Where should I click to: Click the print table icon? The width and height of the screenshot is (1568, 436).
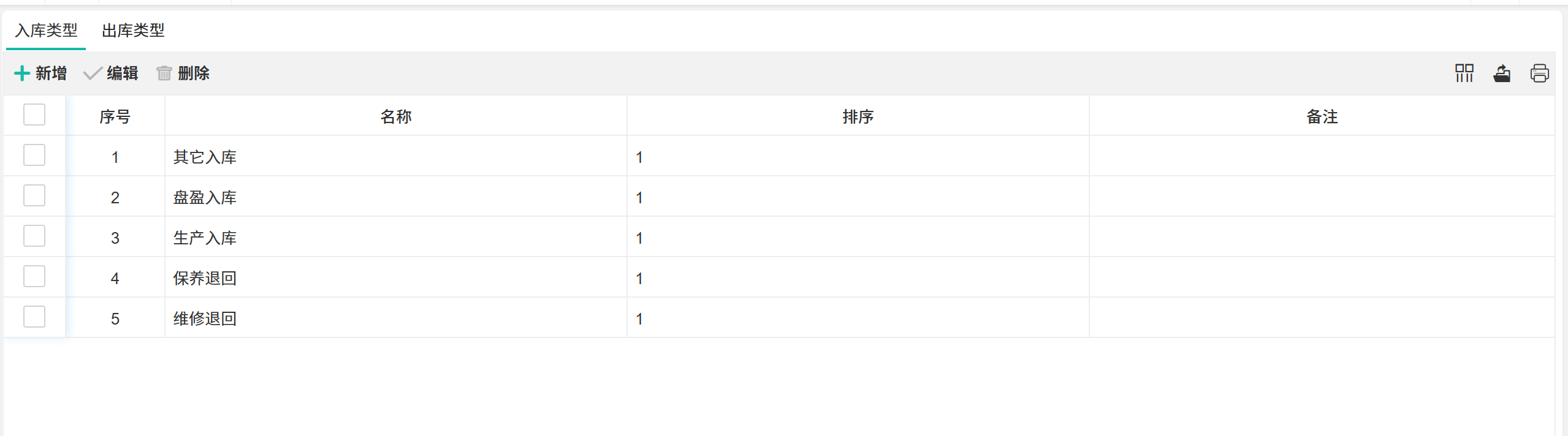click(x=1539, y=73)
